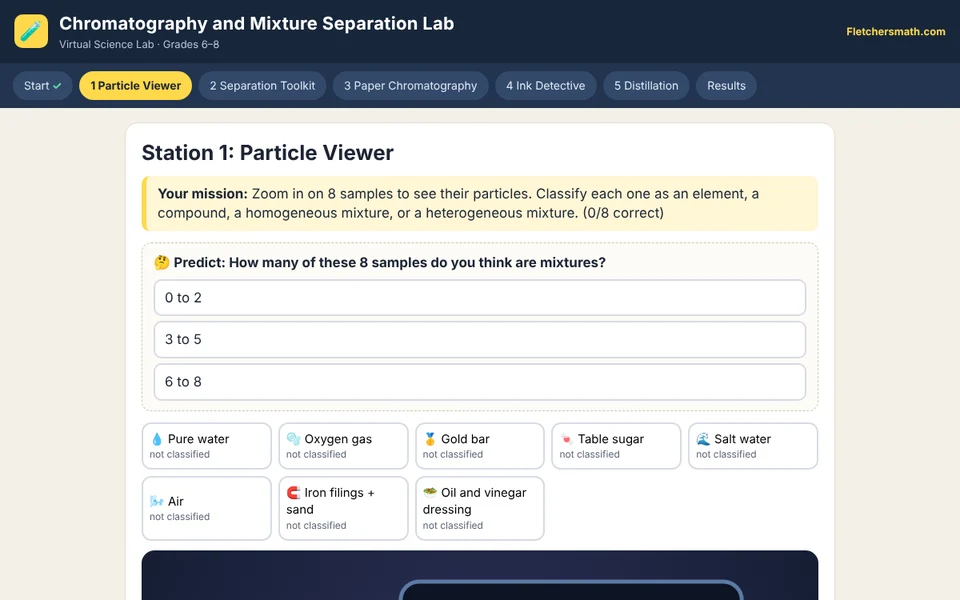Viewport: 960px width, 600px height.
Task: Open the 3 Paper Chromatography tab
Action: pos(410,86)
